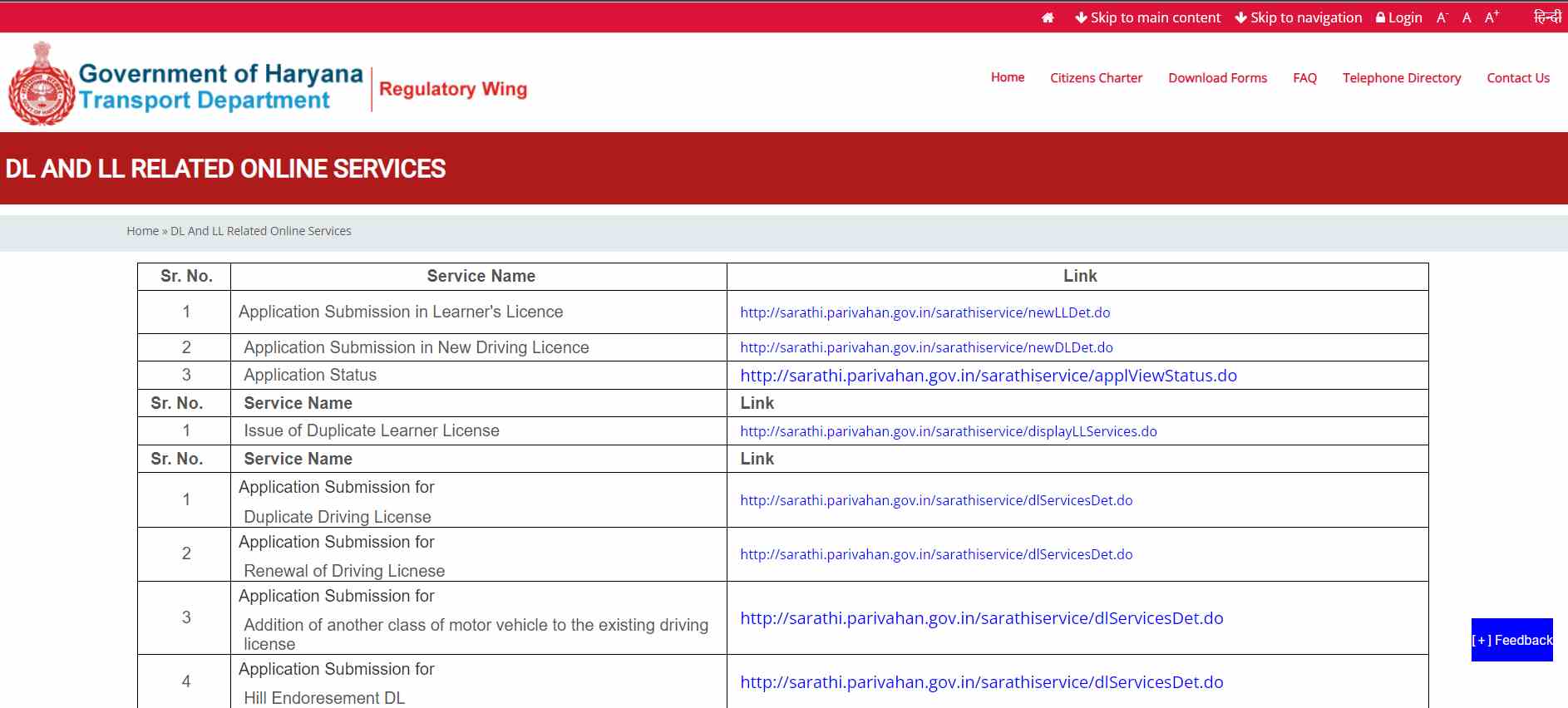Click 'Government of Haryana' title text
The height and width of the screenshot is (708, 1568).
coord(221,73)
